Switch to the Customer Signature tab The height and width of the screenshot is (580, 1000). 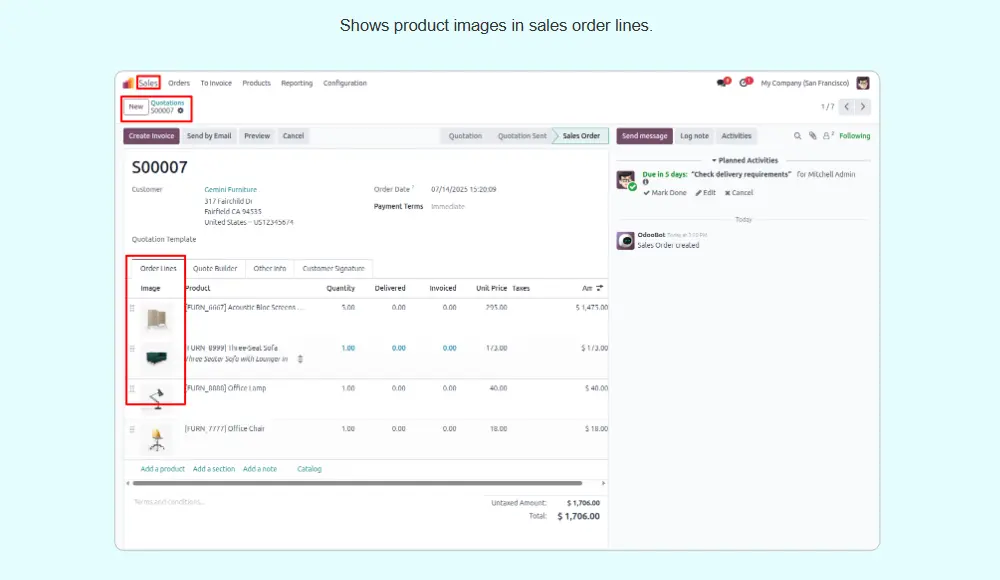(x=333, y=268)
